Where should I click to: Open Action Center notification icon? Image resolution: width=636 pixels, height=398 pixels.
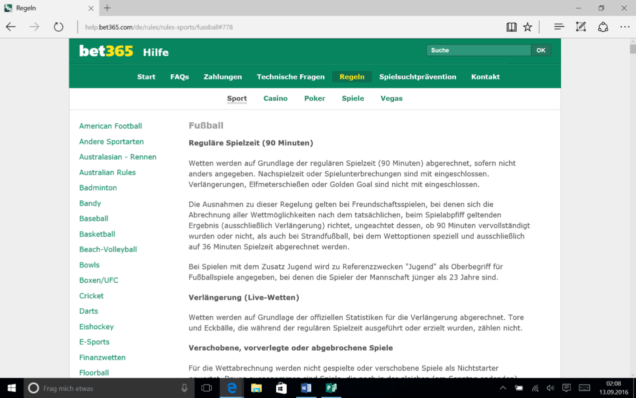tap(566, 388)
